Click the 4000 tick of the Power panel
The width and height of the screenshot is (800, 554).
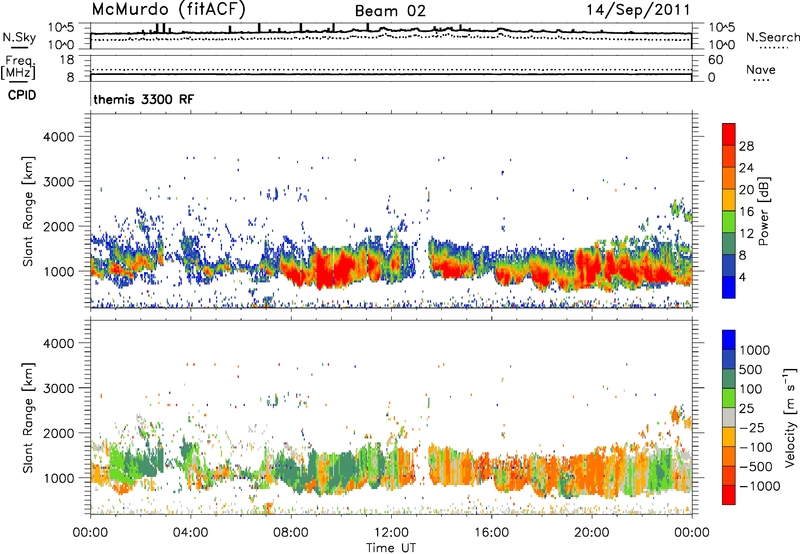[59, 137]
